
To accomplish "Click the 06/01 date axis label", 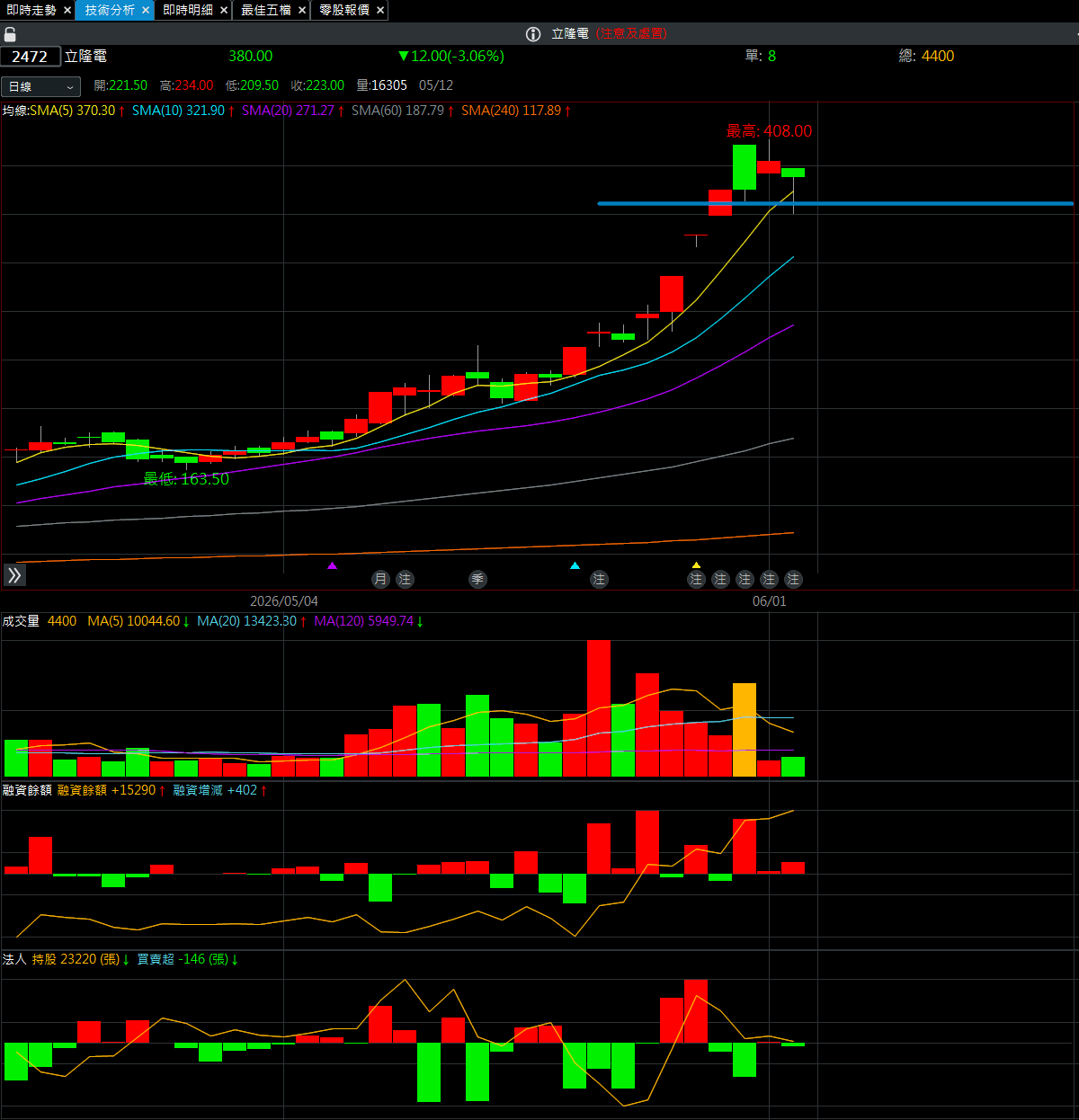I will pos(770,601).
